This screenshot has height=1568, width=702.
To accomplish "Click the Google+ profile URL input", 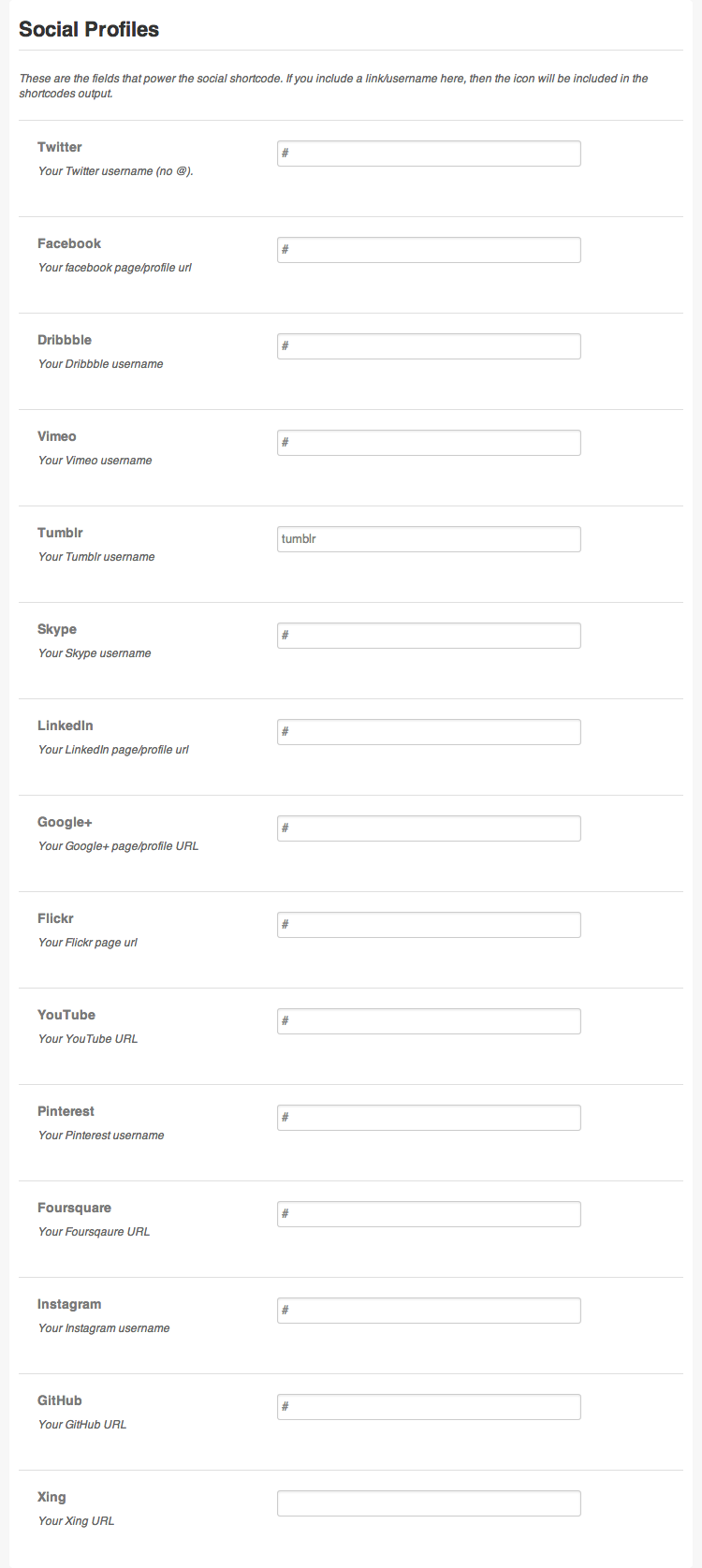I will 429,828.
